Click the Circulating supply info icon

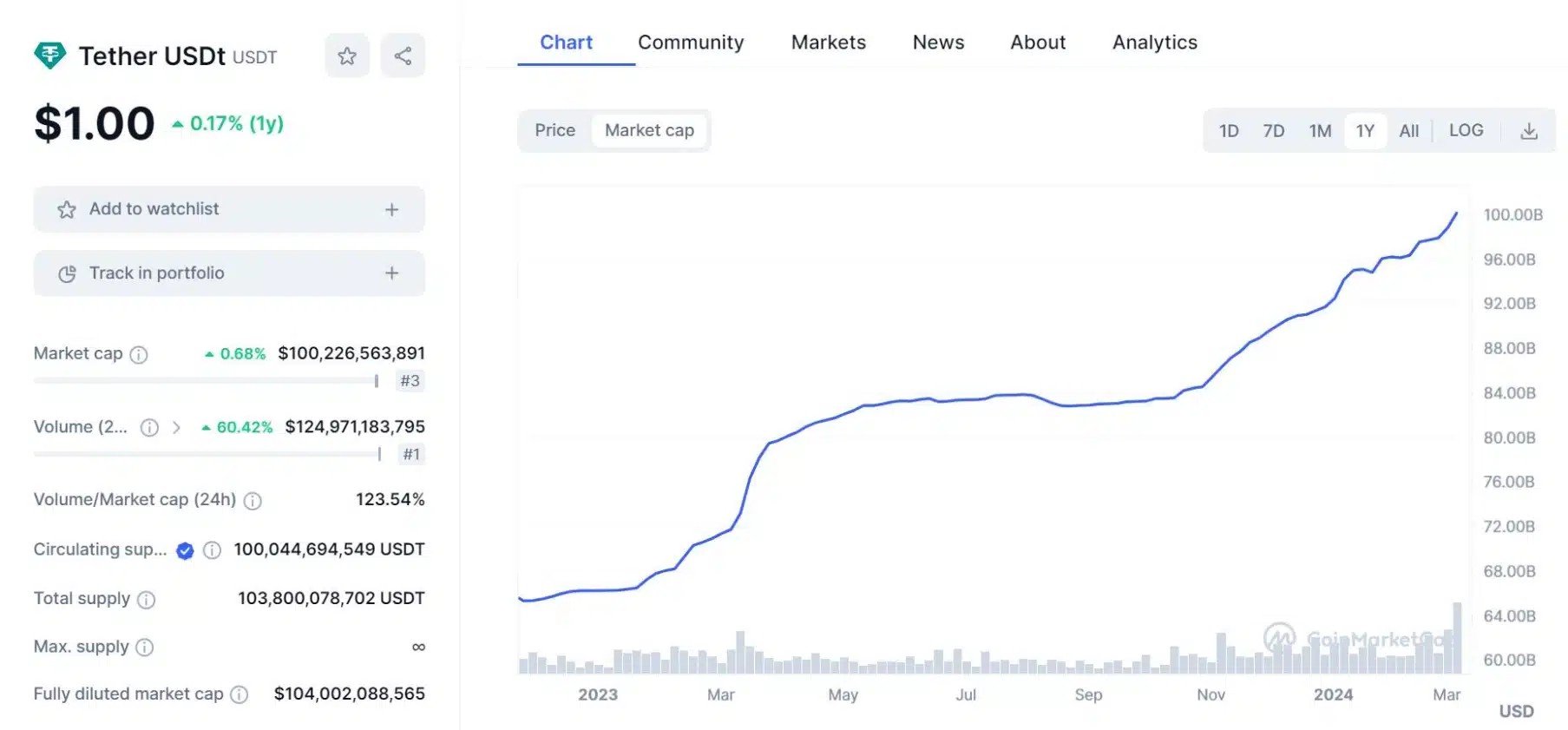(212, 550)
